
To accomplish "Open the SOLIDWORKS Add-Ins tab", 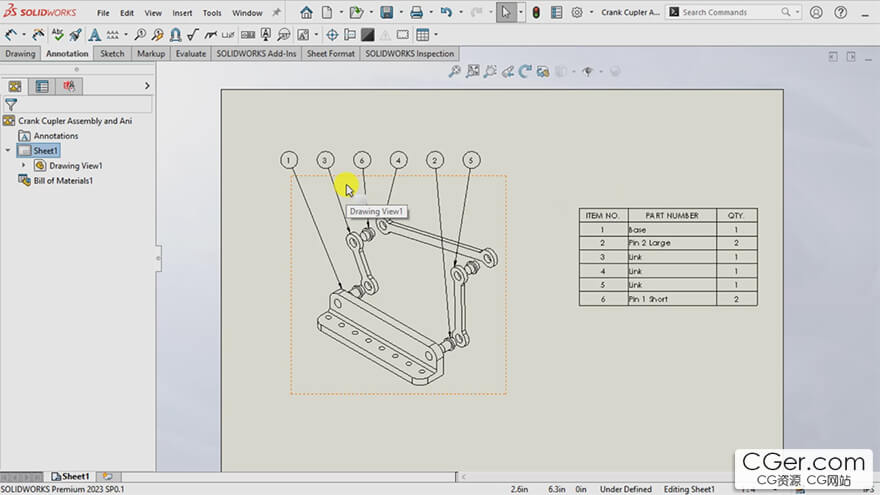I will click(x=256, y=54).
